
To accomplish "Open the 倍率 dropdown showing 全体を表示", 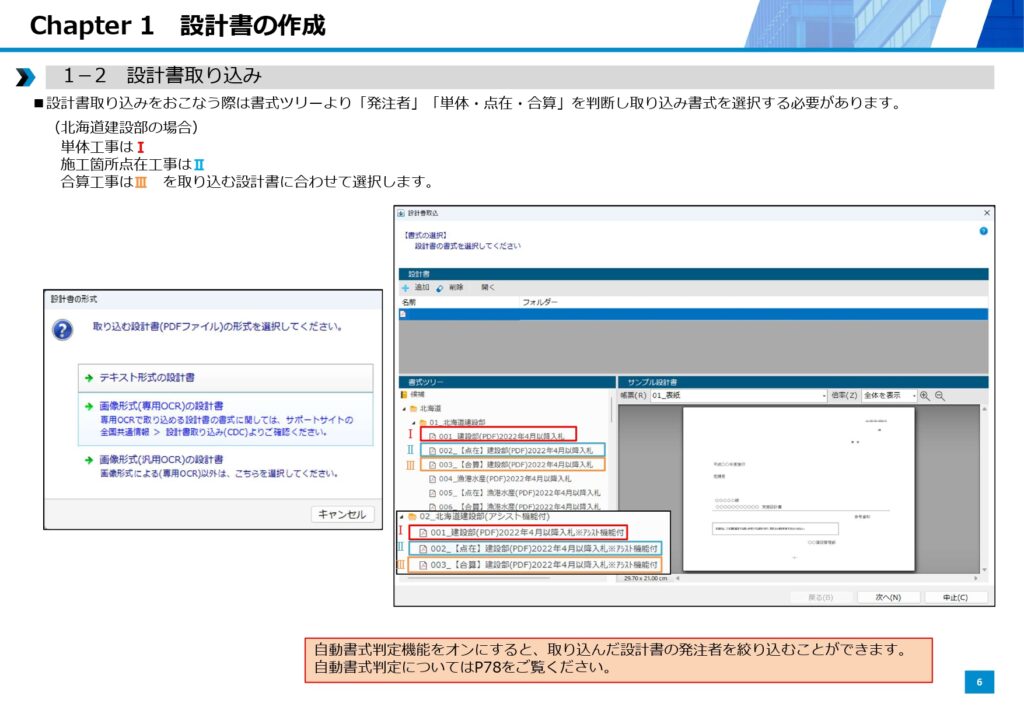I will click(887, 396).
